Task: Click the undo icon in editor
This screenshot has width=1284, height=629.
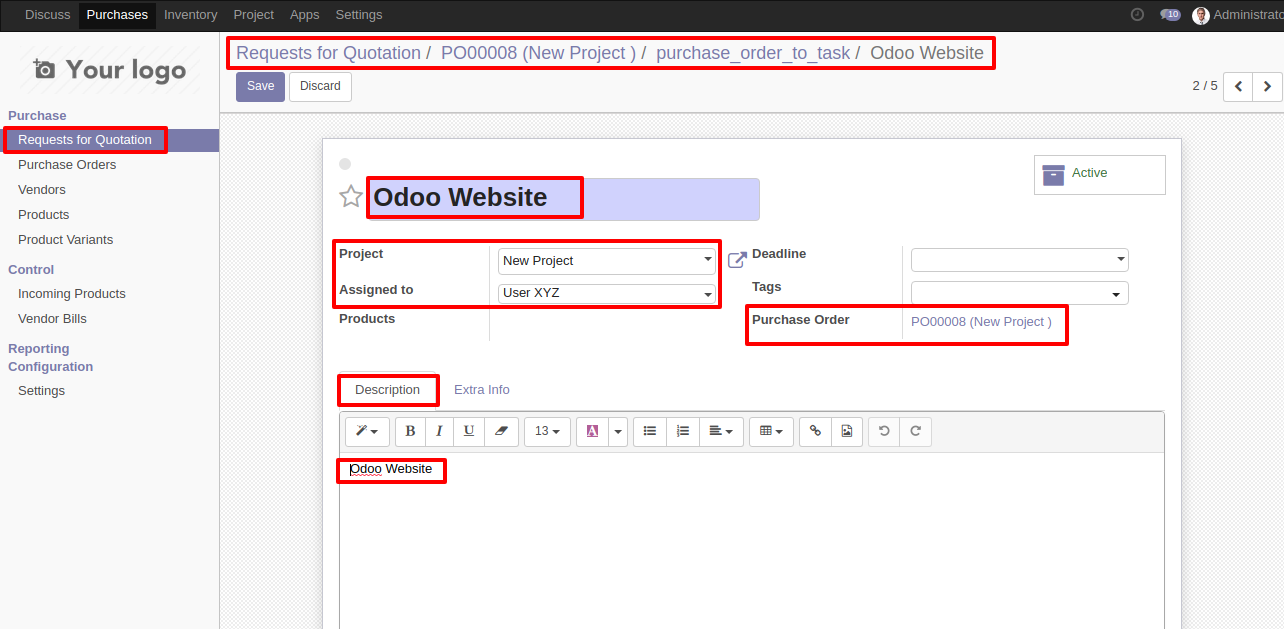Action: click(x=884, y=431)
